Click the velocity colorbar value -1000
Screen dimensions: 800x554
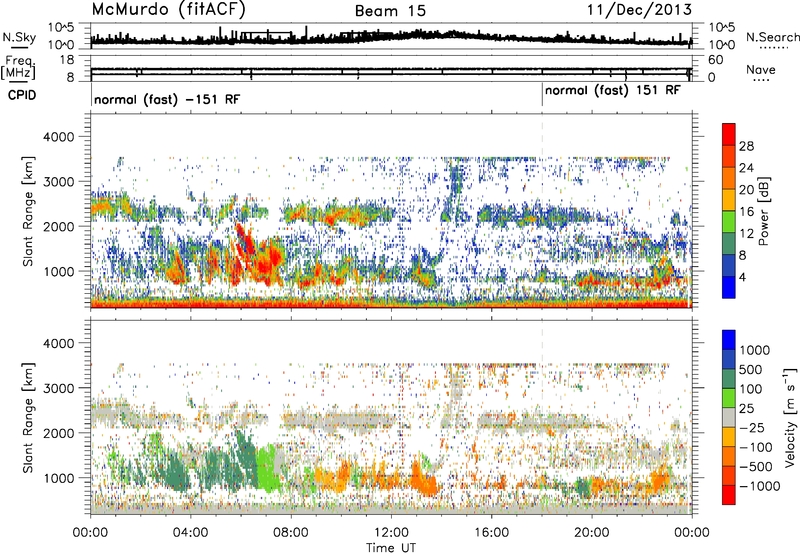[x=759, y=486]
